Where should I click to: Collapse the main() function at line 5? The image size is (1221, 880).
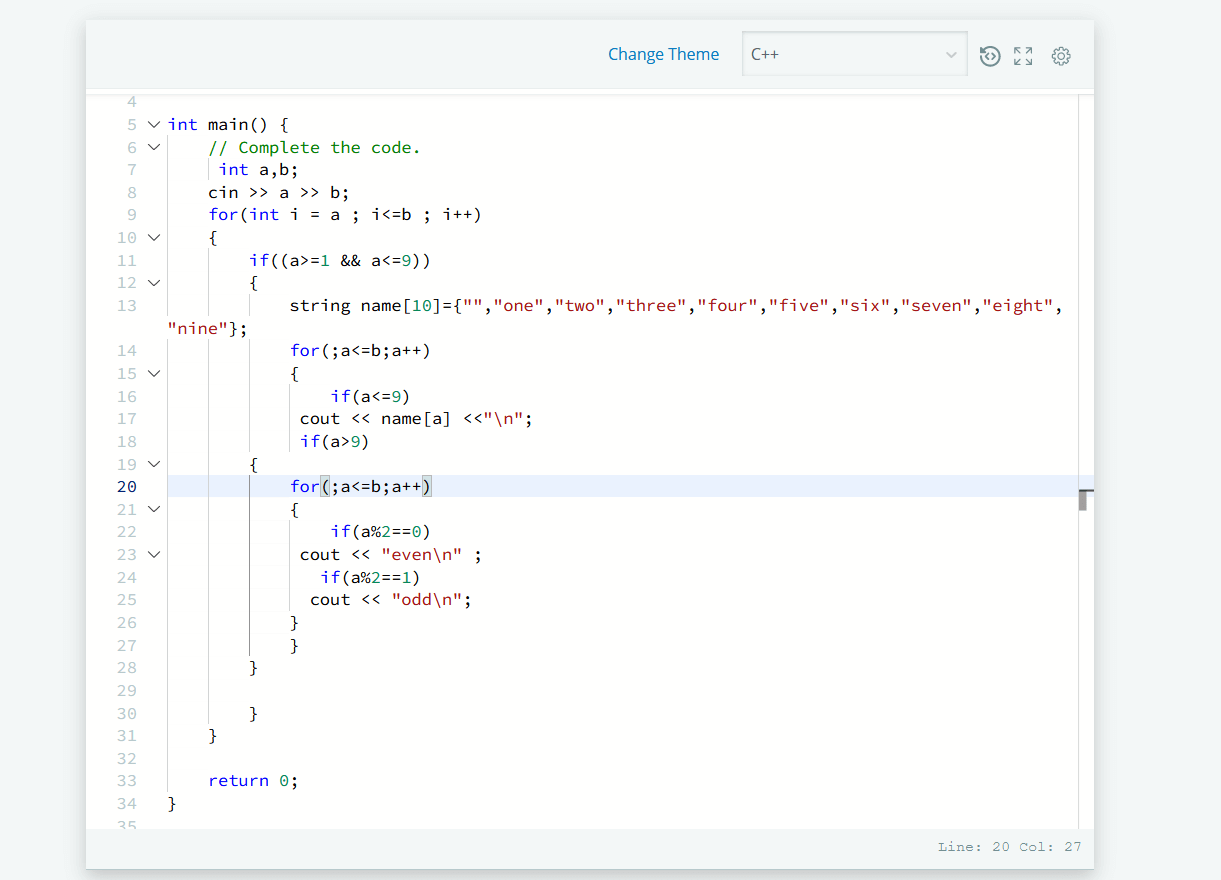[x=154, y=125]
